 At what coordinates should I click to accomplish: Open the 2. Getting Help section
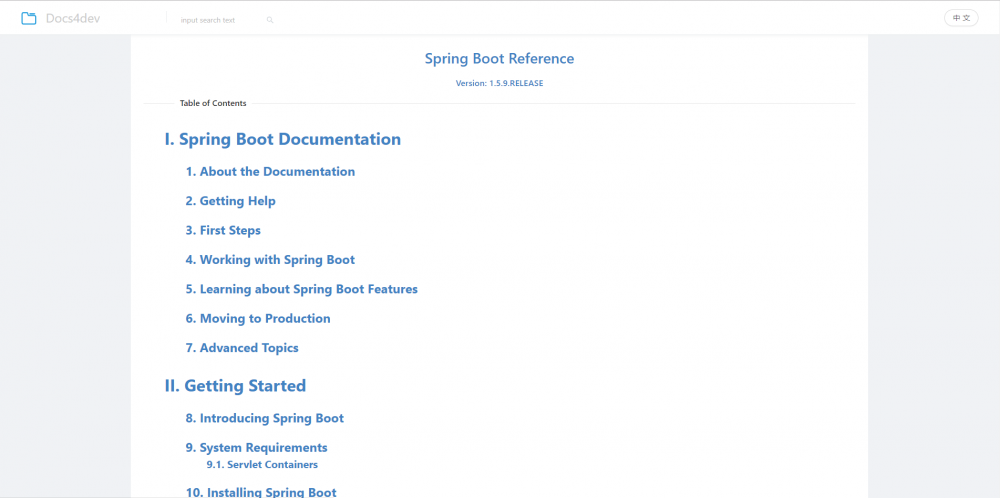[230, 201]
